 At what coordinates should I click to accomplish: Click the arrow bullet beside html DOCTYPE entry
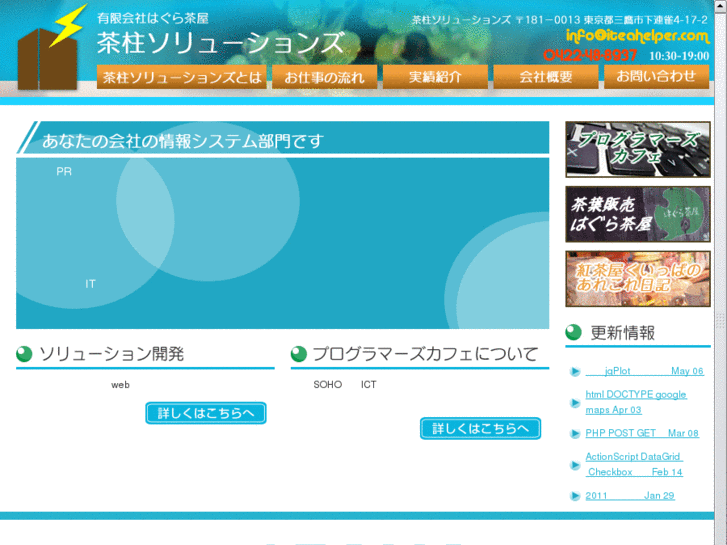(575, 403)
